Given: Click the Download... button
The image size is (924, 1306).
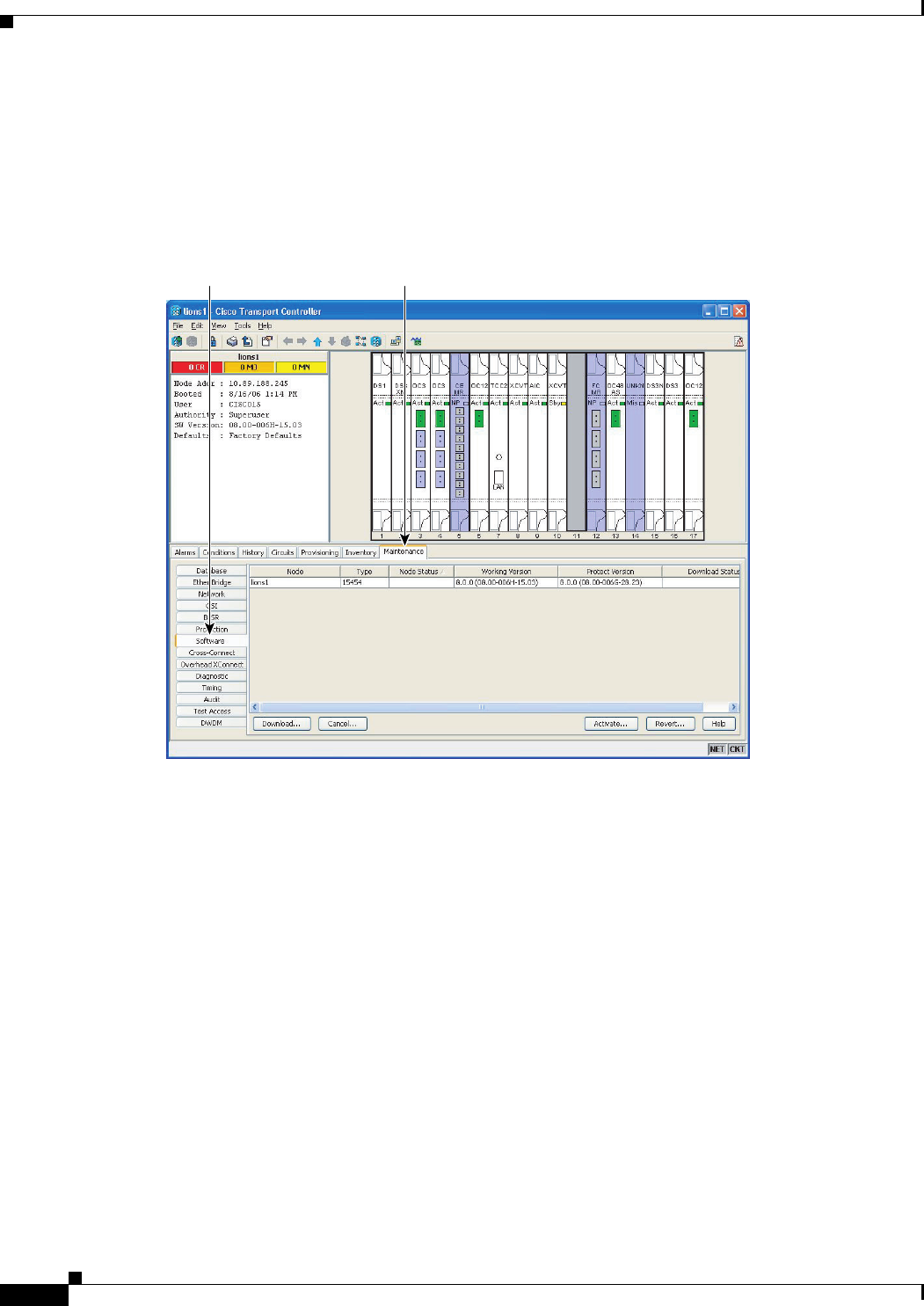Looking at the screenshot, I should (x=282, y=724).
